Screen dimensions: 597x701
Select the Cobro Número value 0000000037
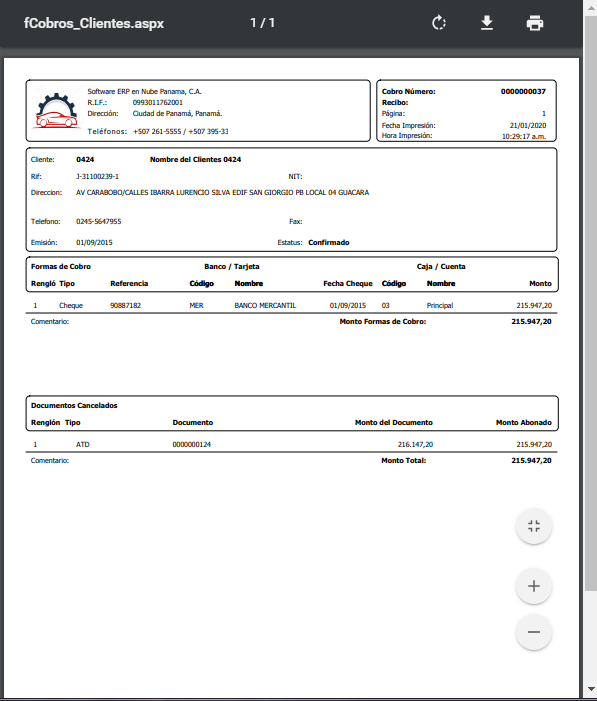(523, 92)
